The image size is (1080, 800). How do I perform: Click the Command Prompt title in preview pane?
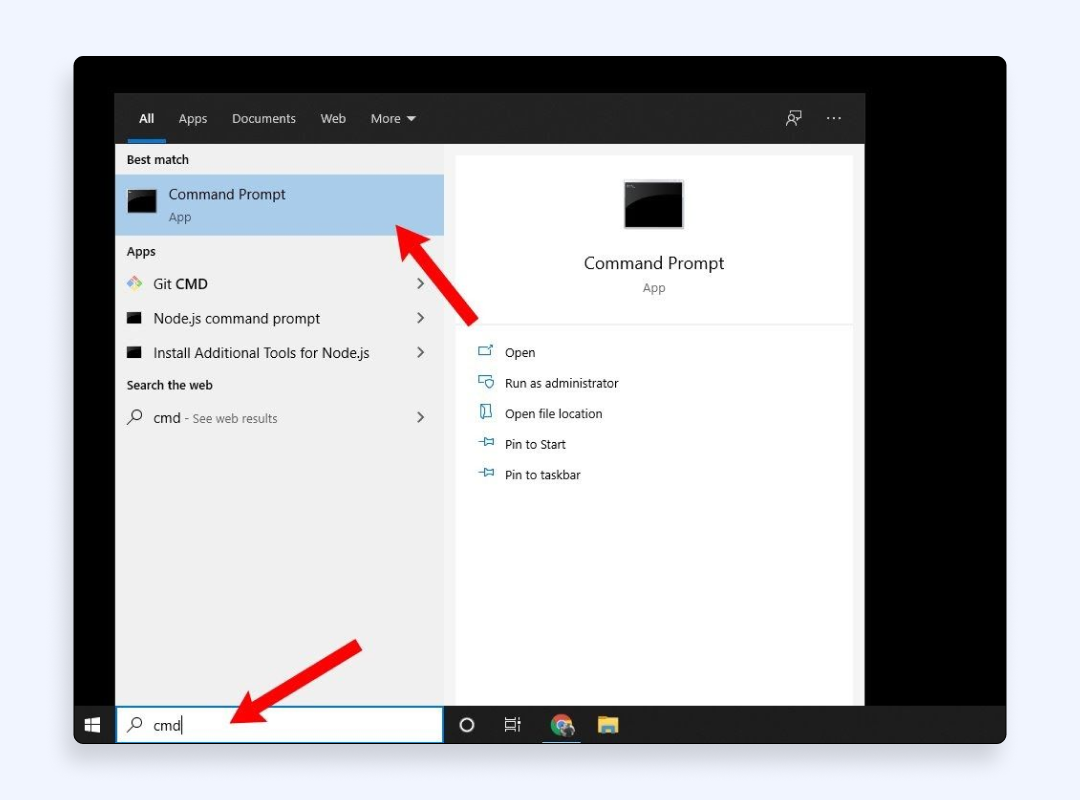click(654, 263)
